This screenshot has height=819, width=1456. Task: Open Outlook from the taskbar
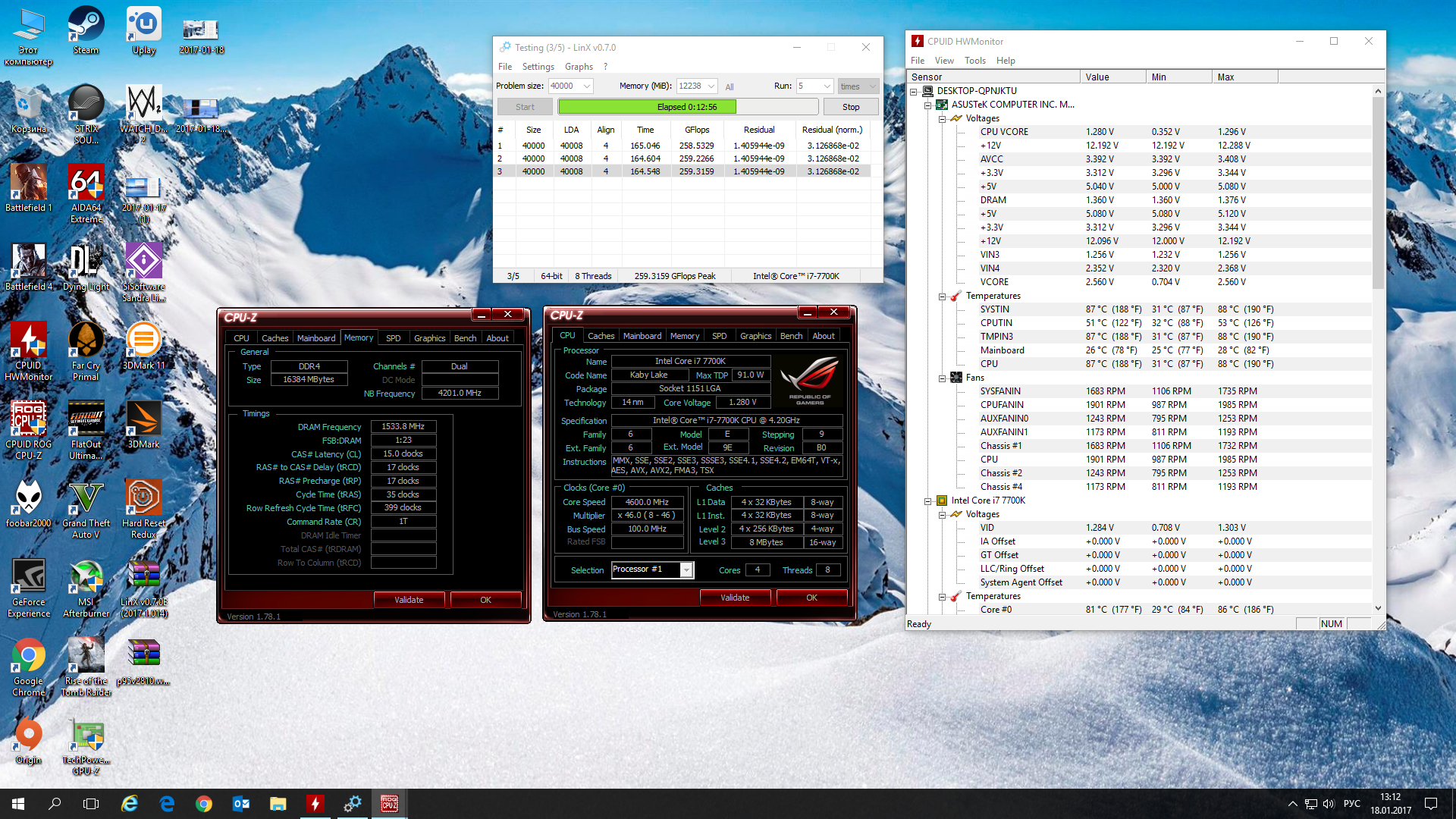click(x=241, y=804)
